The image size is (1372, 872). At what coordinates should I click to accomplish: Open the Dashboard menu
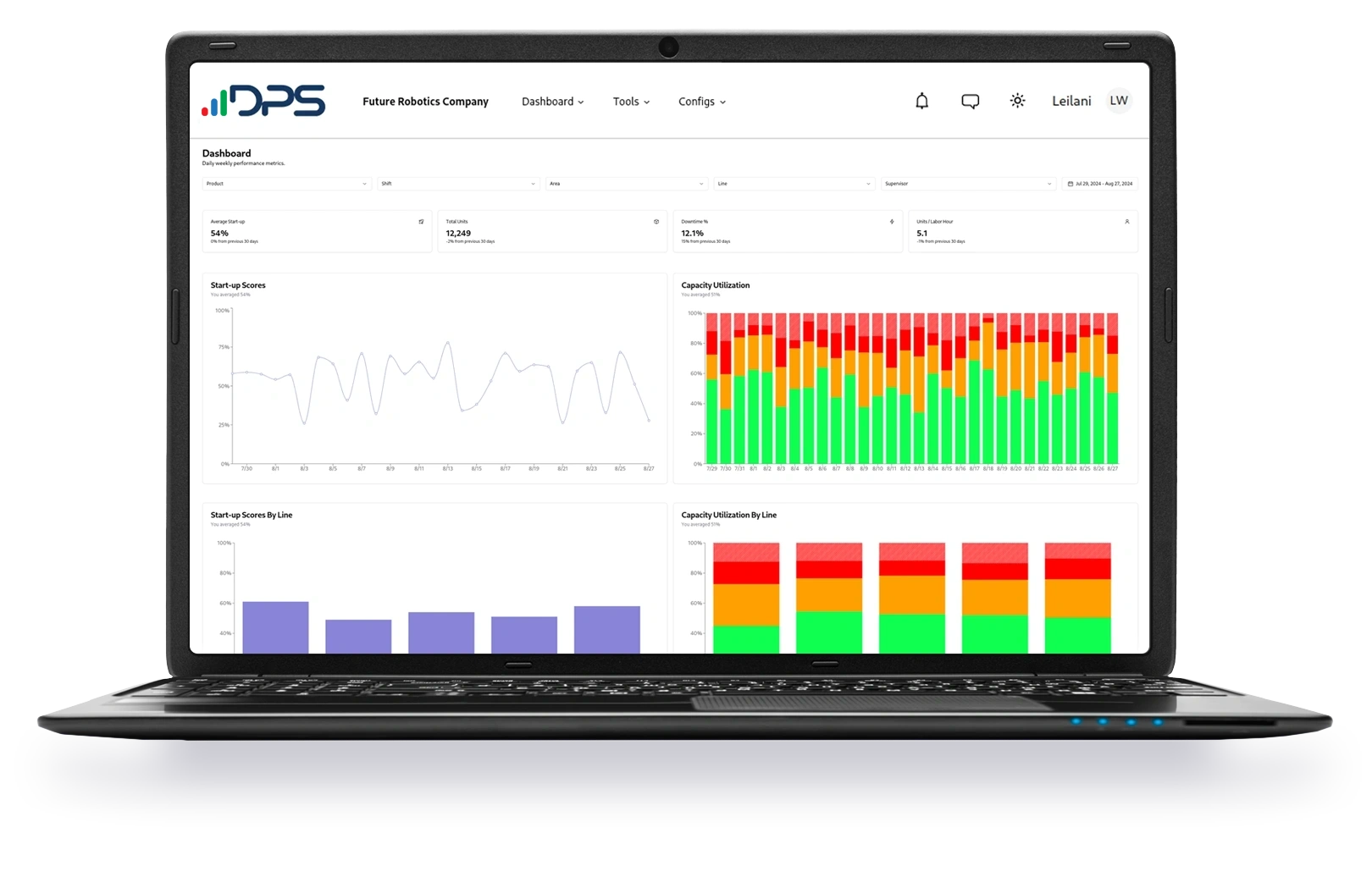click(552, 102)
